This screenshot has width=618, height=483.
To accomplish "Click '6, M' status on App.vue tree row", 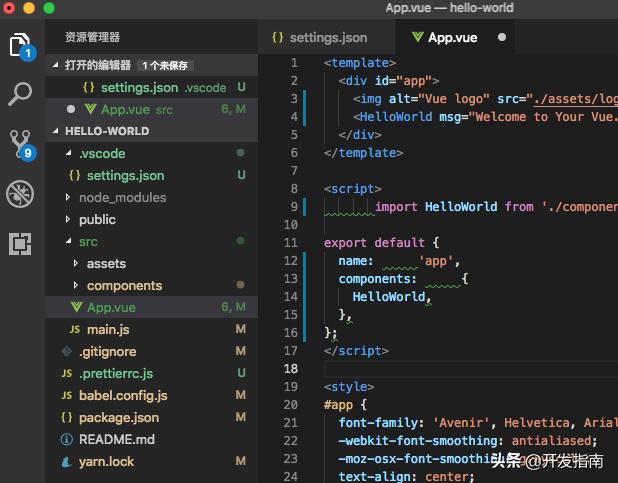I will click(233, 307).
